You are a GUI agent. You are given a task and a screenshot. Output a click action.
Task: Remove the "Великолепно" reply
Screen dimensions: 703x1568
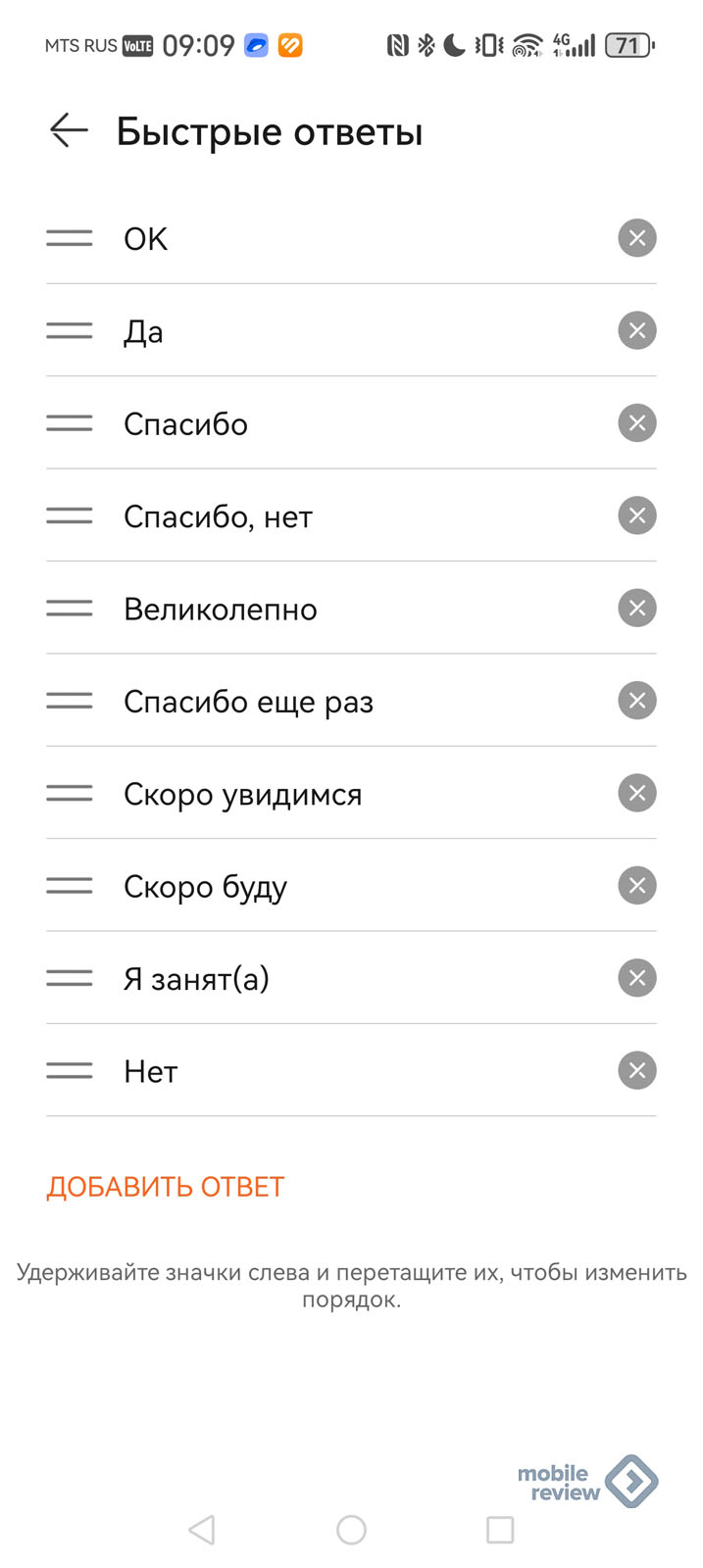click(x=636, y=609)
